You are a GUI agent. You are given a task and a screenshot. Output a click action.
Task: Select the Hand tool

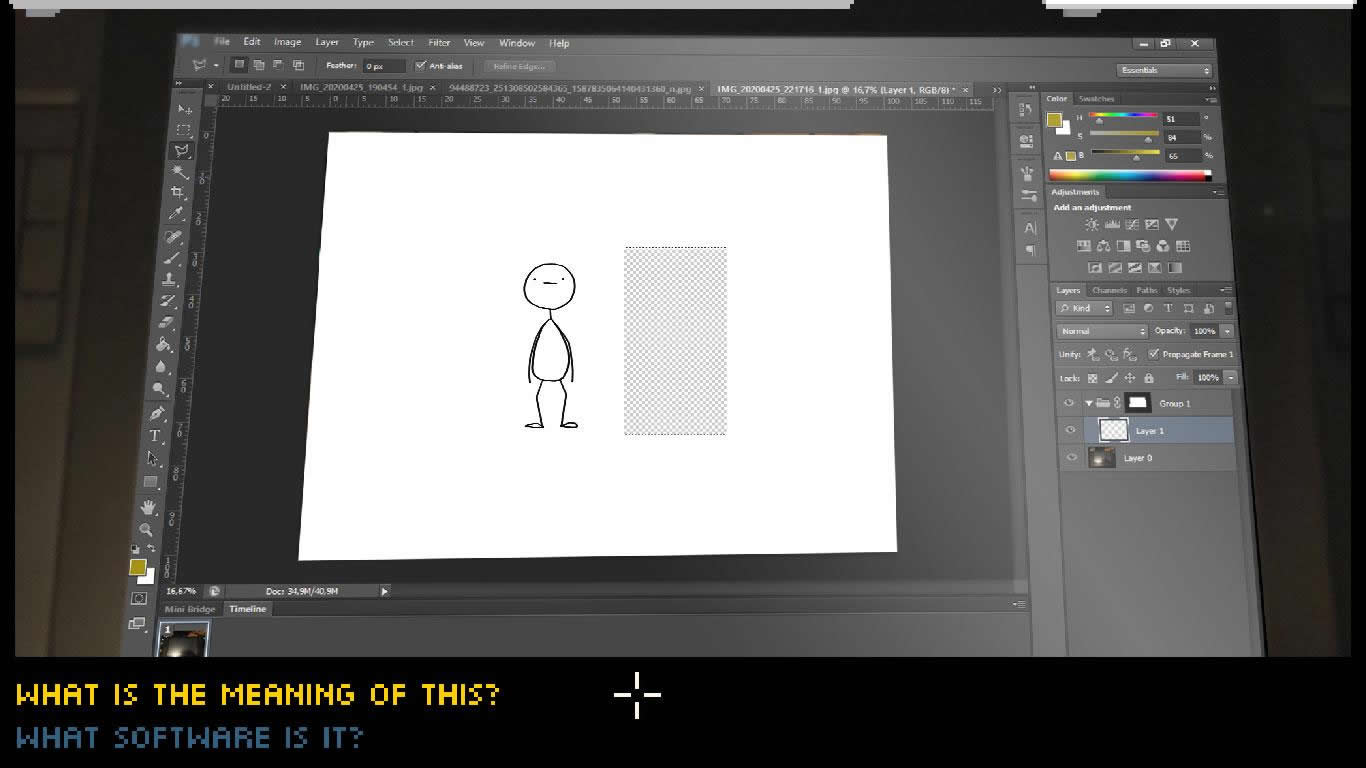click(x=148, y=507)
